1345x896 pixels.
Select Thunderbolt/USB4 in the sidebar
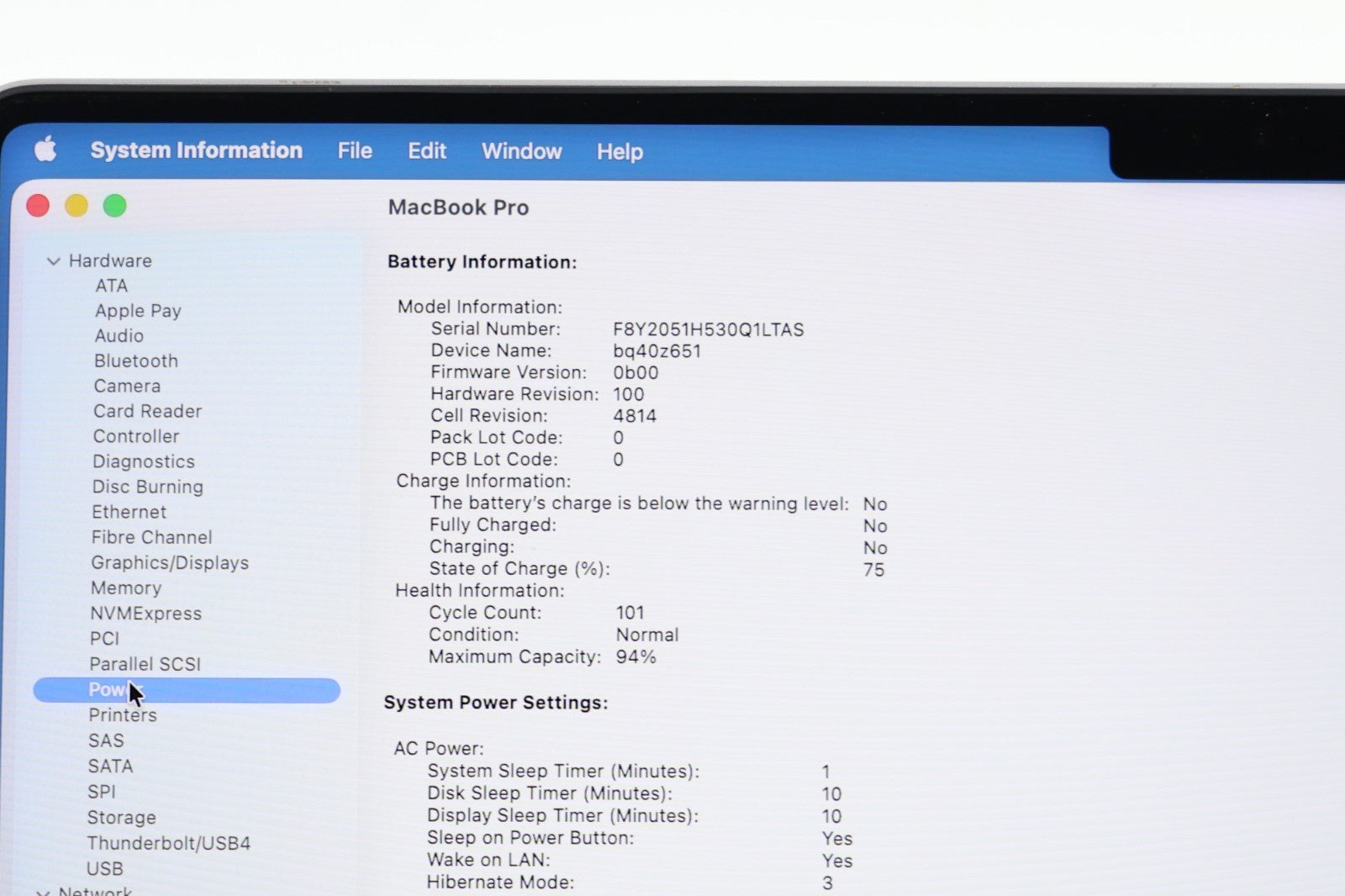[168, 842]
